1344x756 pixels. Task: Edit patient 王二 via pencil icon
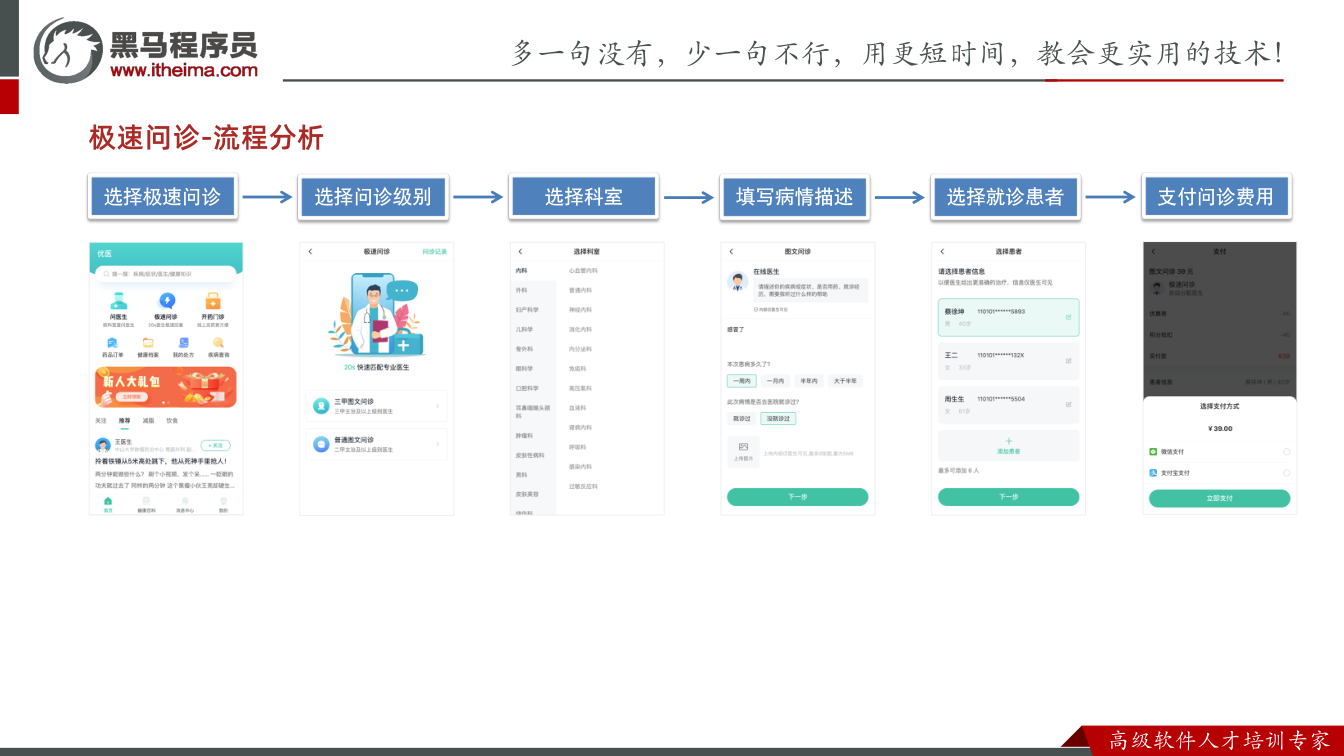pyautogui.click(x=1068, y=360)
